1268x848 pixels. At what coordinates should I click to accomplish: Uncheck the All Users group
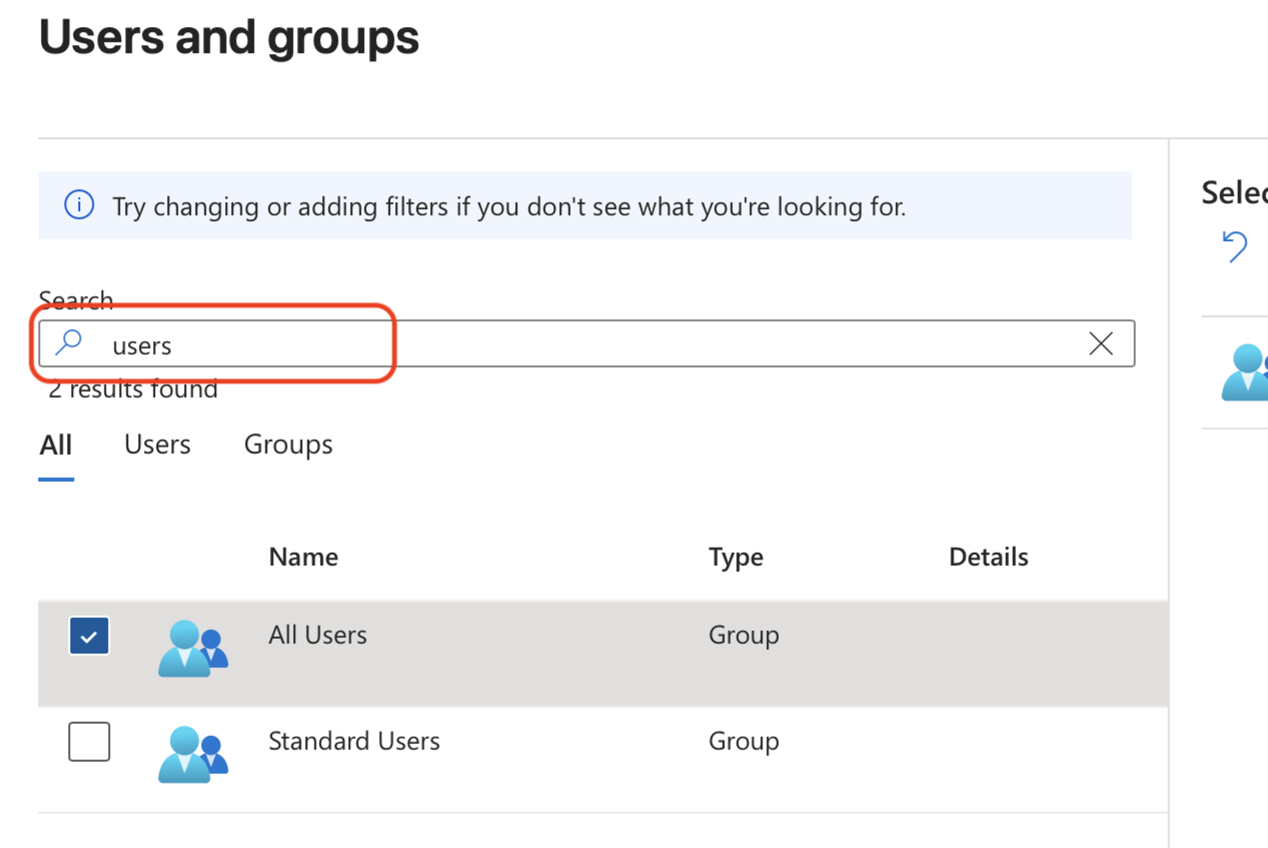tap(89, 635)
